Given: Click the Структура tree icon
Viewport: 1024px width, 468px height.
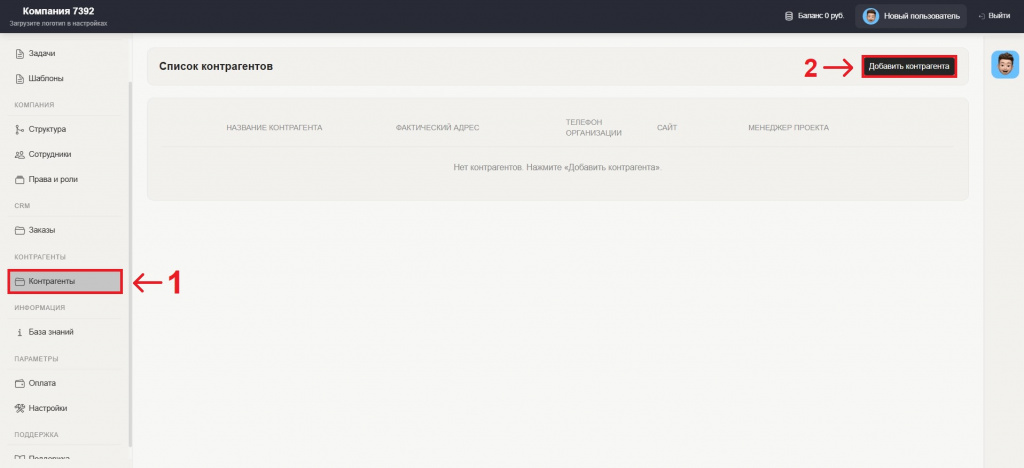Looking at the screenshot, I should click(20, 129).
